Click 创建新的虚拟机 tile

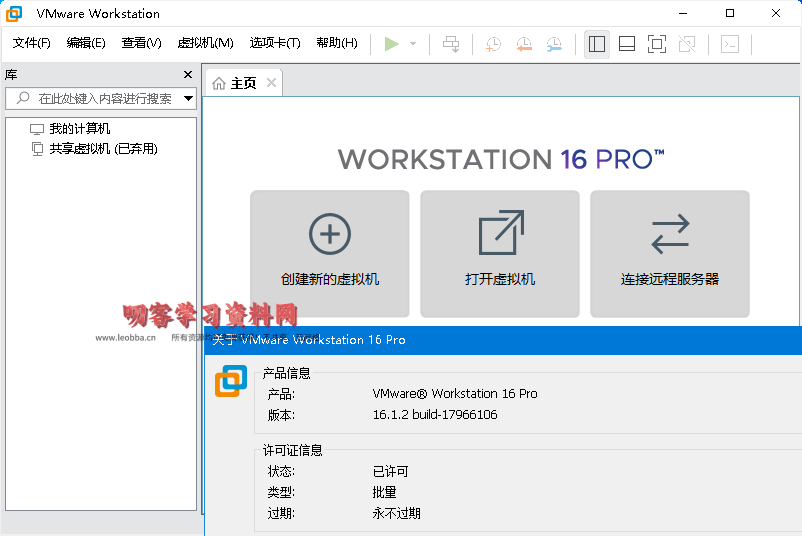[x=329, y=254]
